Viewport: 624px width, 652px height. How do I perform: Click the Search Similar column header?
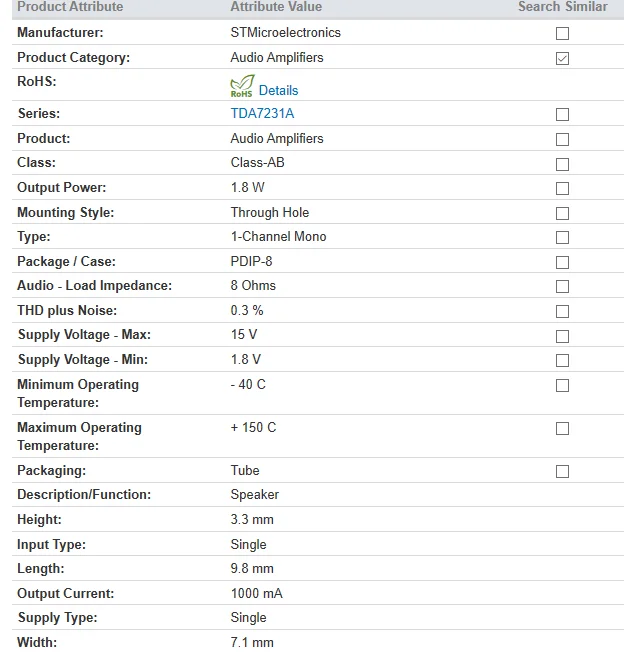(562, 7)
